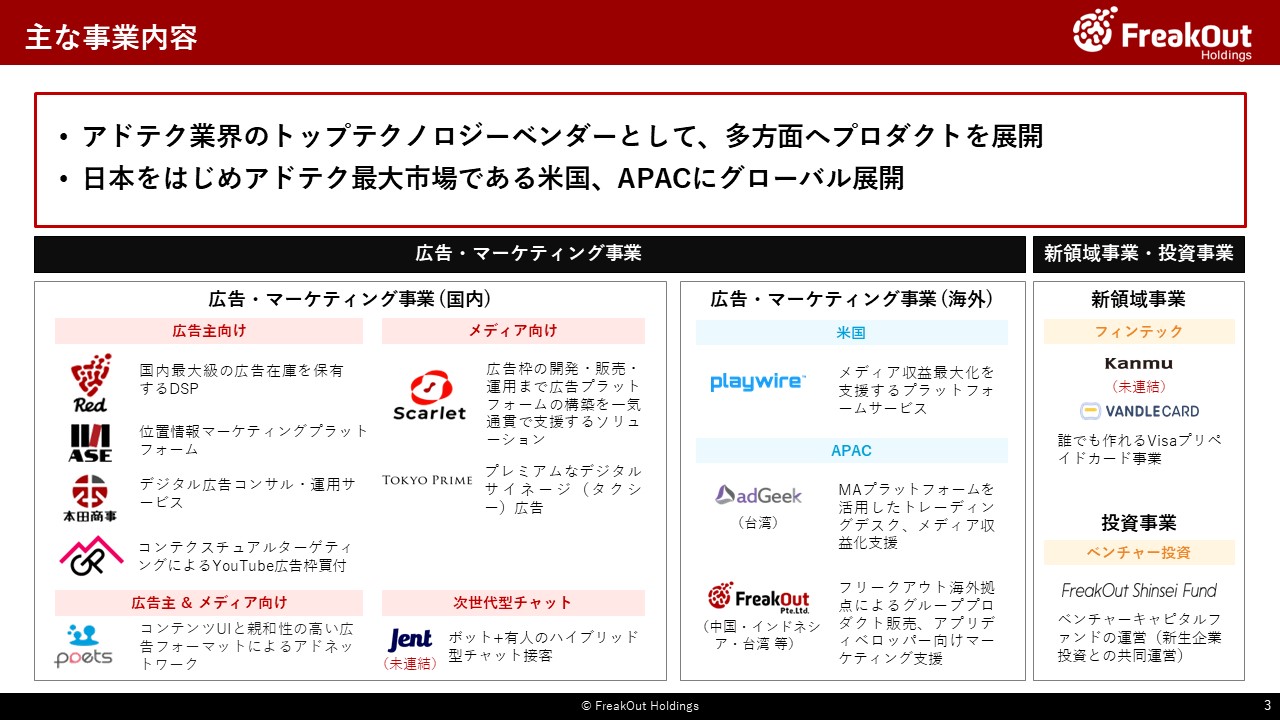The width and height of the screenshot is (1280, 720).
Task: Click the ベンチャーキャピタルファンドの運営 description
Action: point(1139,637)
